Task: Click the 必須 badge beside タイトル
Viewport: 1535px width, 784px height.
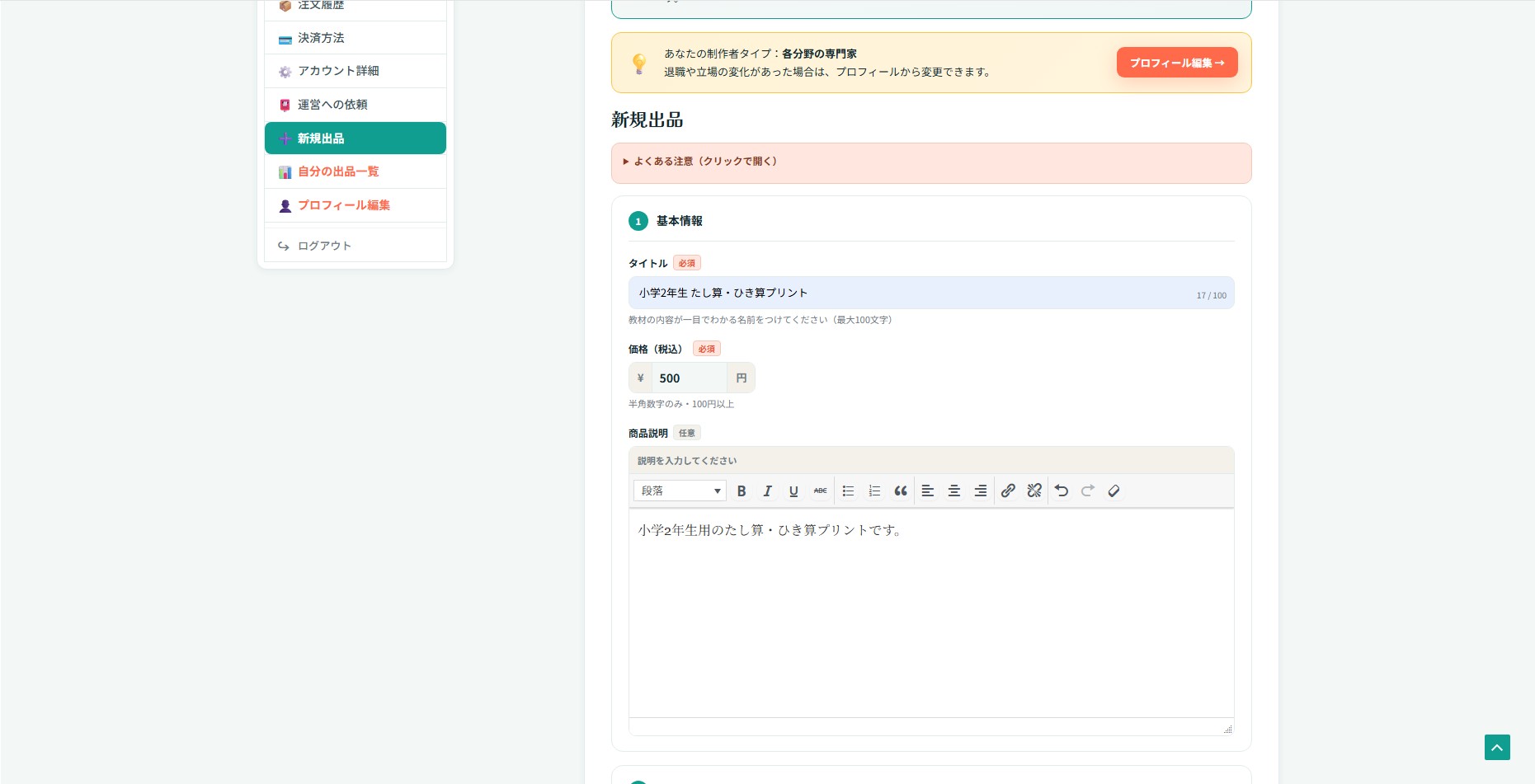Action: [687, 263]
